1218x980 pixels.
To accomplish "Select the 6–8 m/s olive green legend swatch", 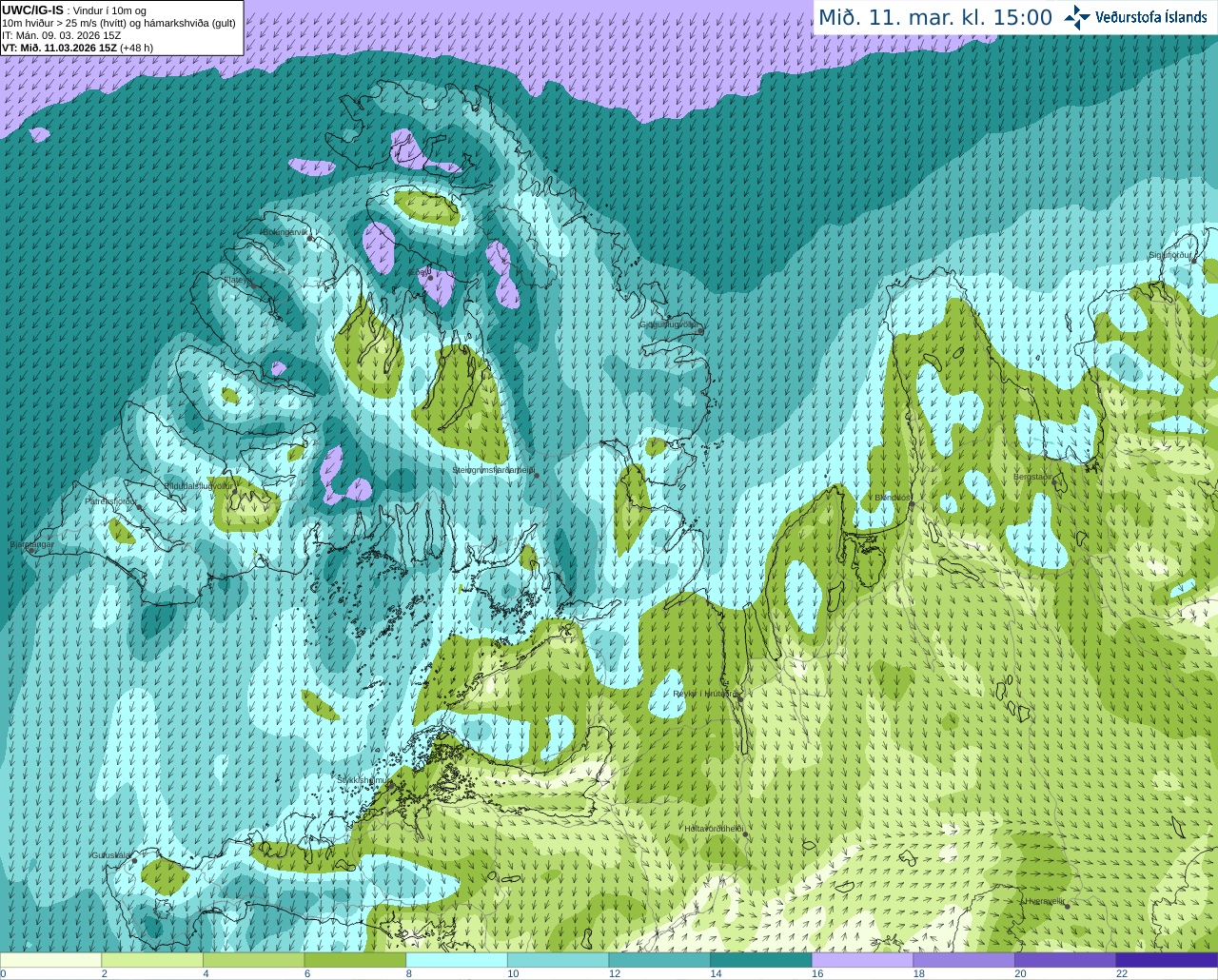I will click(x=355, y=960).
